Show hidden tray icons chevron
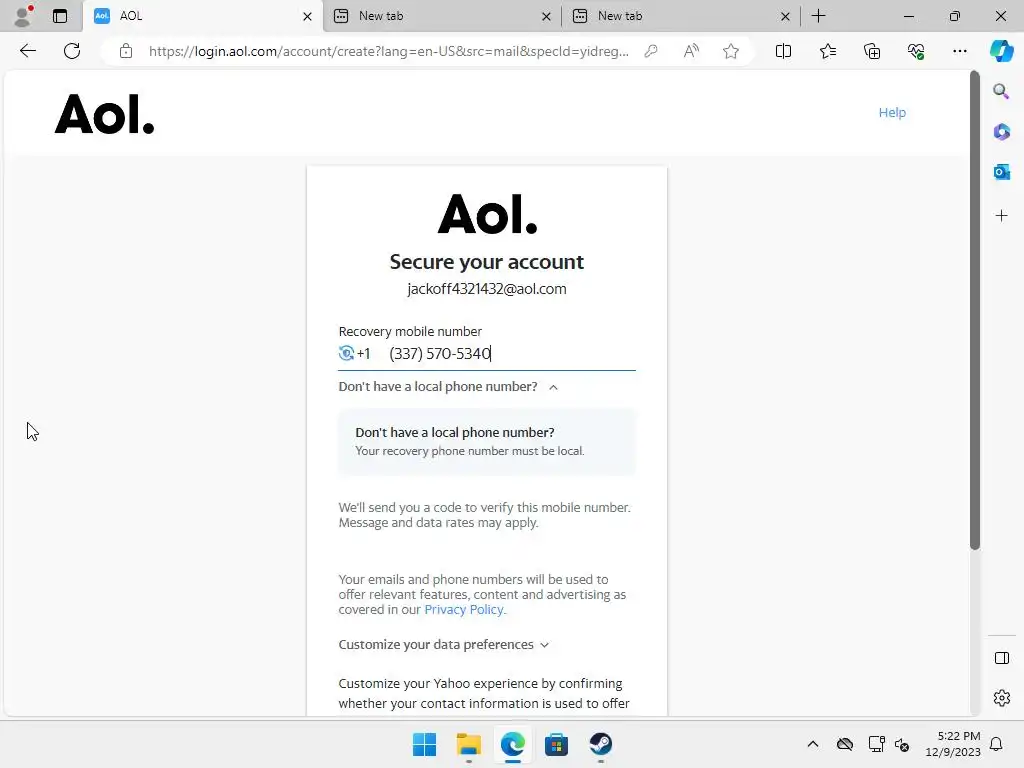 click(812, 744)
